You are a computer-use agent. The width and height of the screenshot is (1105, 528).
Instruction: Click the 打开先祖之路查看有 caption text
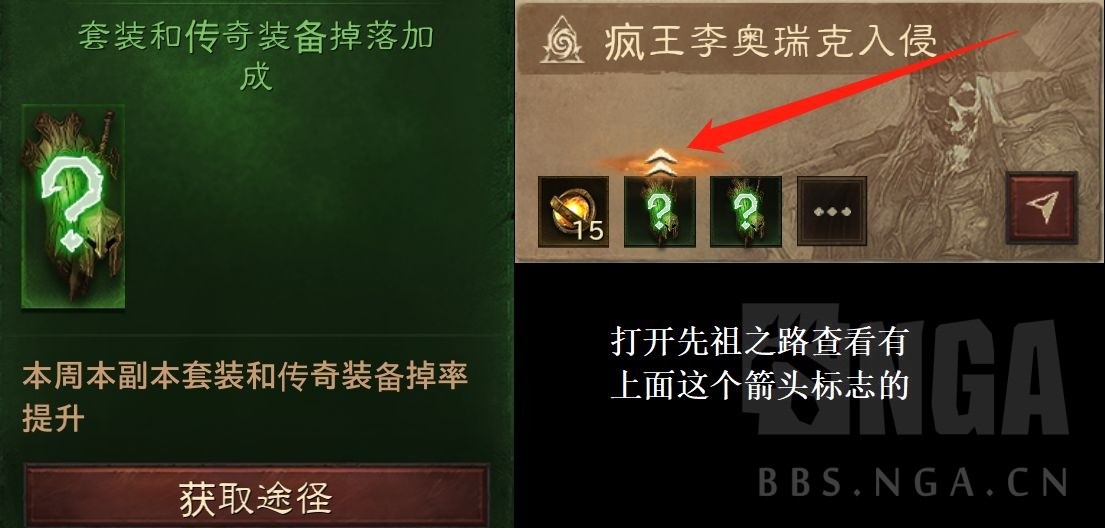tap(758, 343)
